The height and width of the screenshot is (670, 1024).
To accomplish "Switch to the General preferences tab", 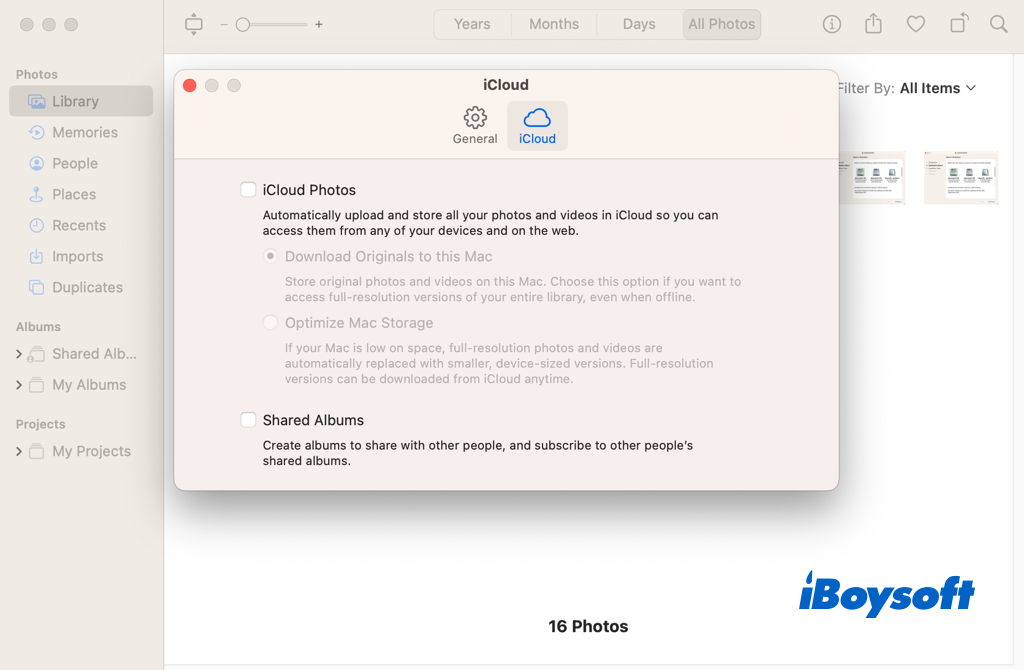I will click(475, 126).
